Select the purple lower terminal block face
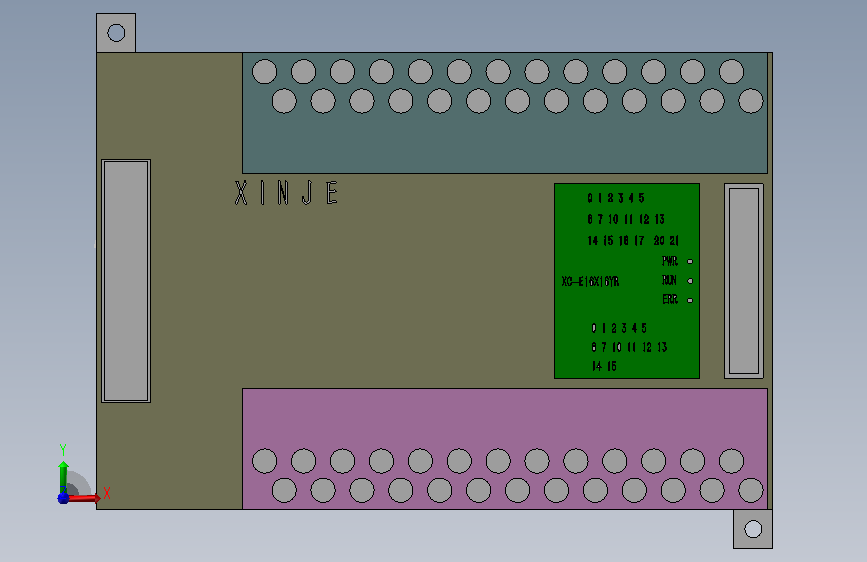 (x=505, y=449)
